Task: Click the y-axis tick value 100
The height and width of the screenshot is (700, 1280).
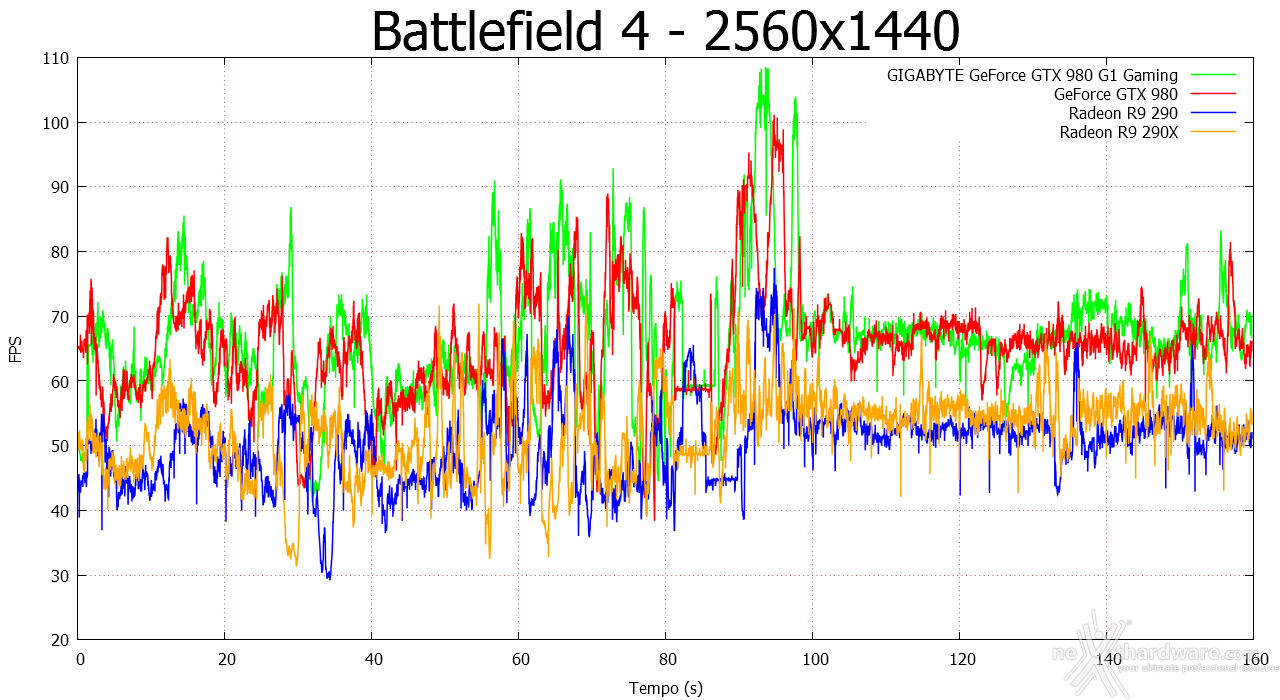Action: tap(56, 123)
